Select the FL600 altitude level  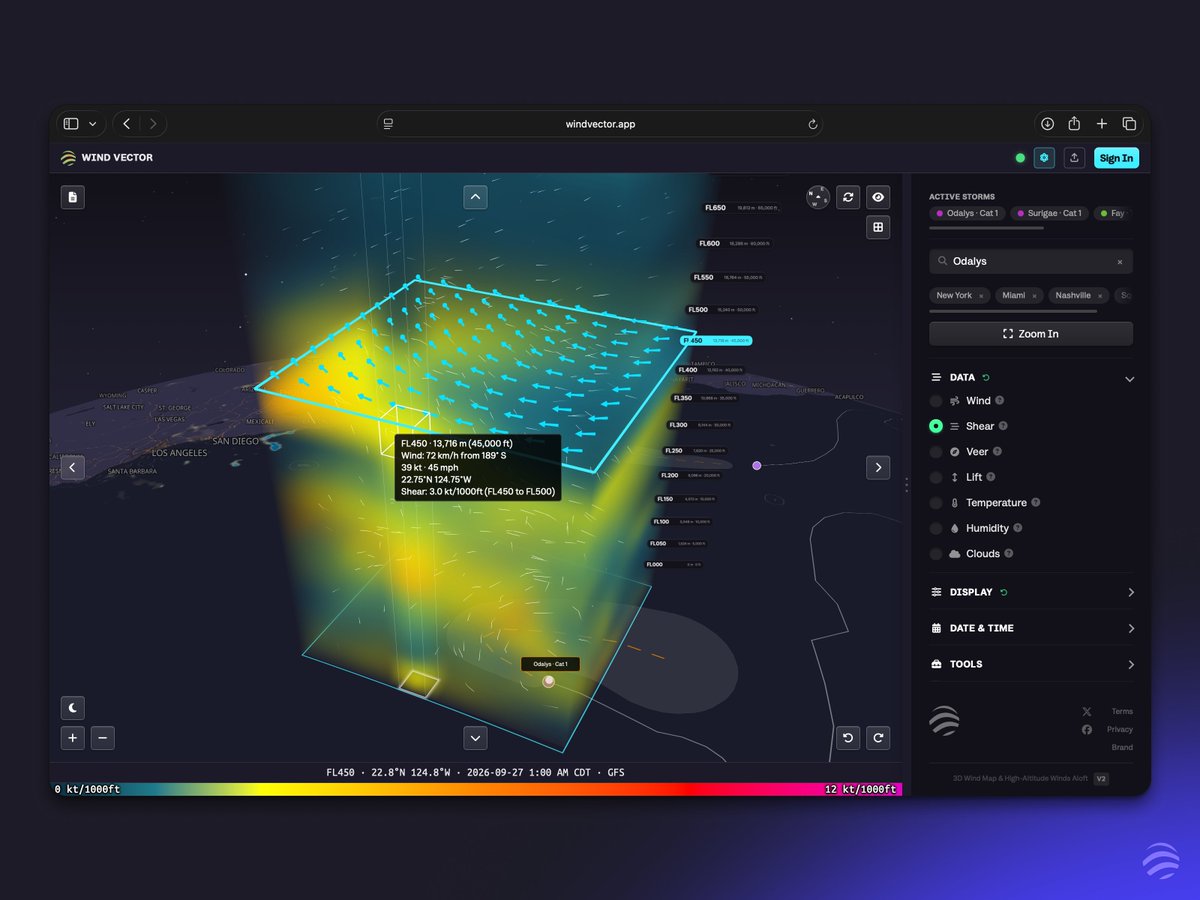pos(735,243)
